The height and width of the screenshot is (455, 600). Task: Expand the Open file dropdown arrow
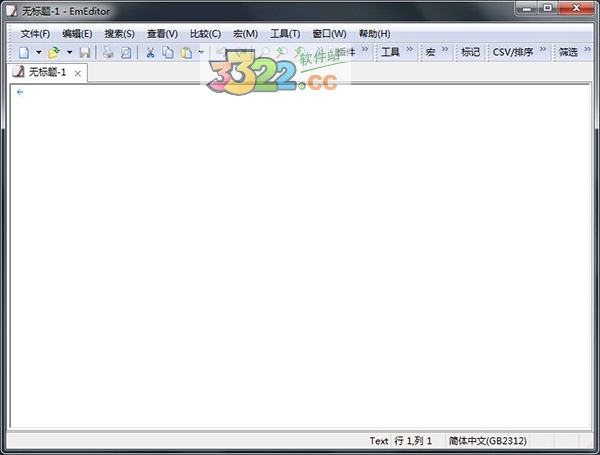69,52
